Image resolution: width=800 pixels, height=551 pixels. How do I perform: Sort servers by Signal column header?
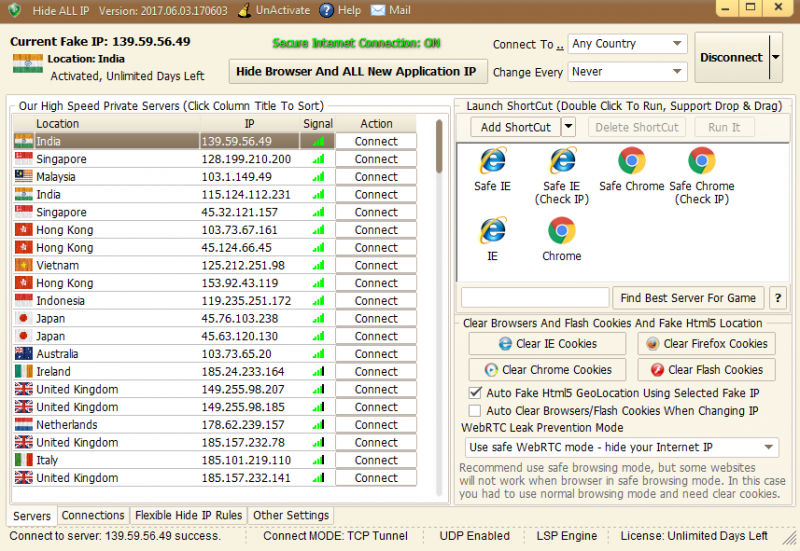pyautogui.click(x=317, y=124)
